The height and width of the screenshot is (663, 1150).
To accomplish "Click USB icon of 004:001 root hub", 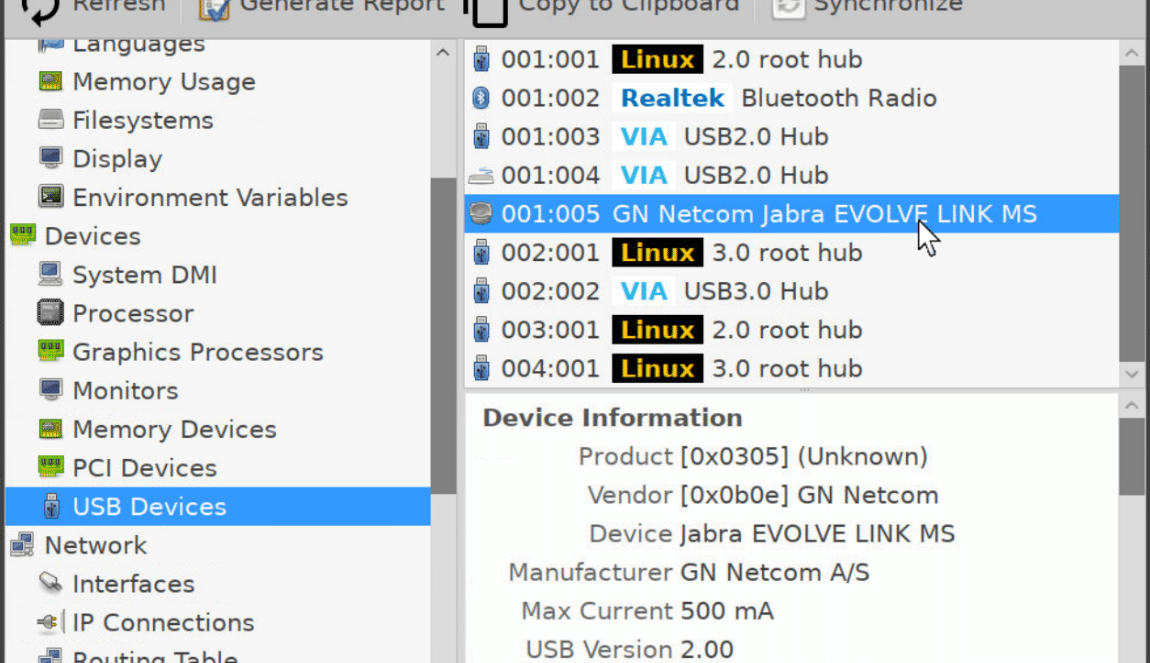I will 481,368.
